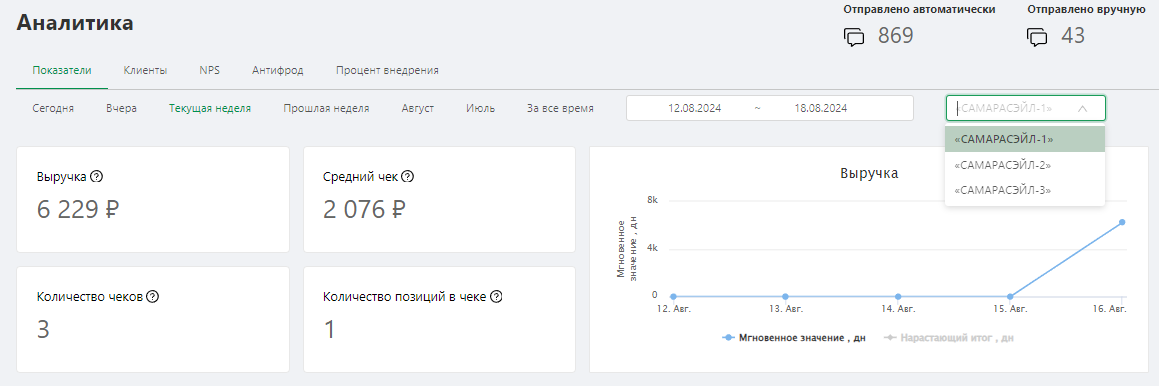Filter period by Сегодня
1159x386 pixels.
pyautogui.click(x=53, y=108)
